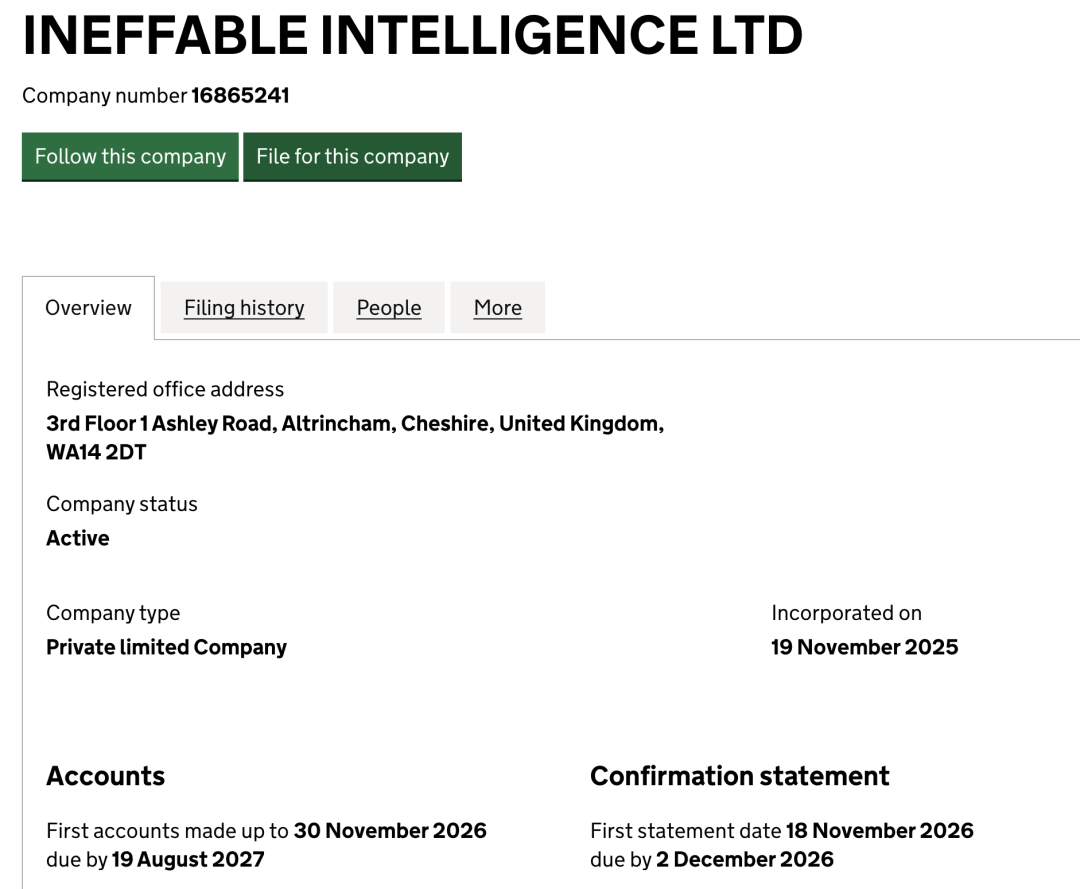Click the Confirmation statement heading
The height and width of the screenshot is (889, 1080).
pos(739,776)
